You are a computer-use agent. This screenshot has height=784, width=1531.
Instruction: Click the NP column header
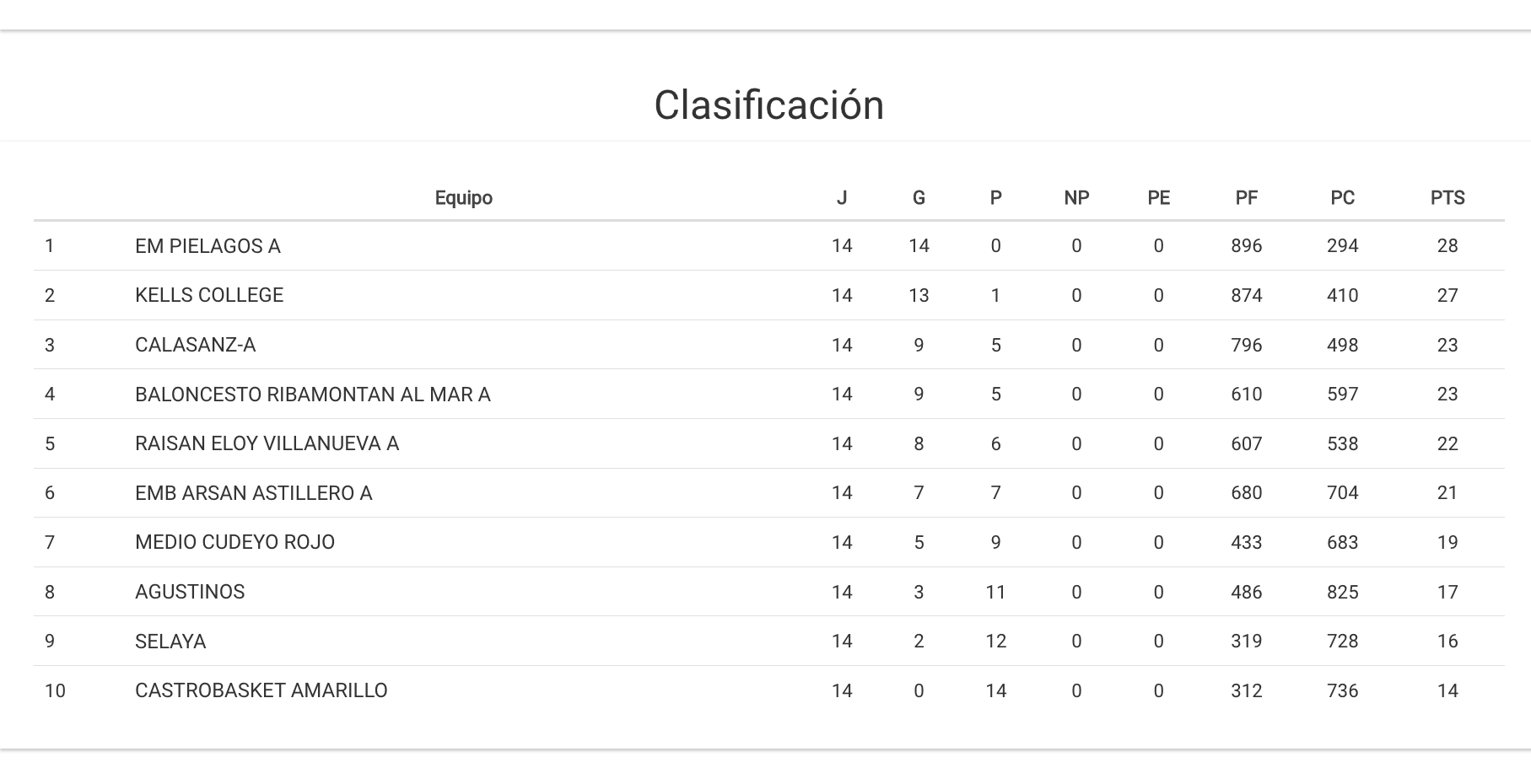coord(1076,198)
